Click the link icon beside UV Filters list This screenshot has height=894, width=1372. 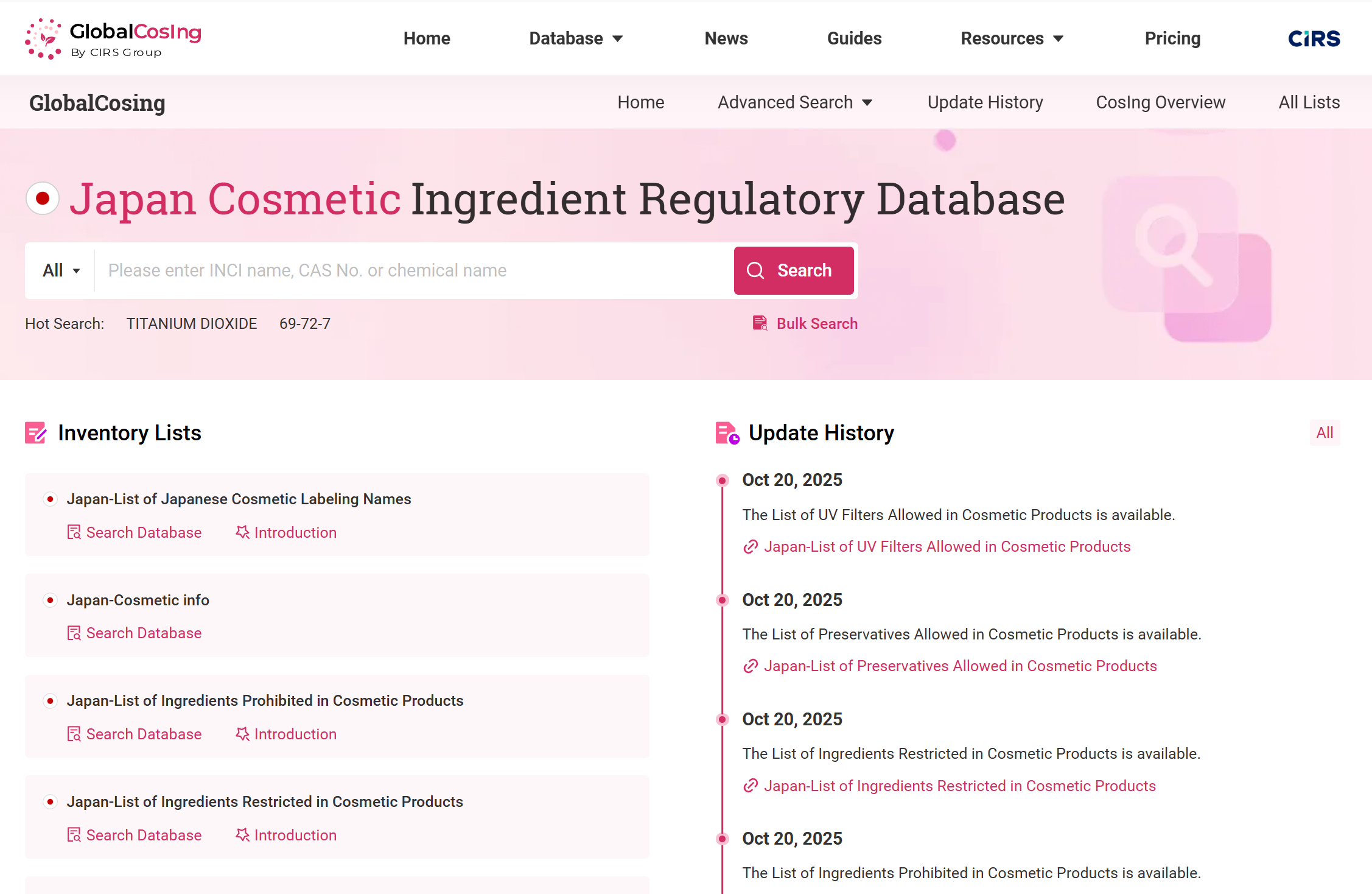pos(751,547)
